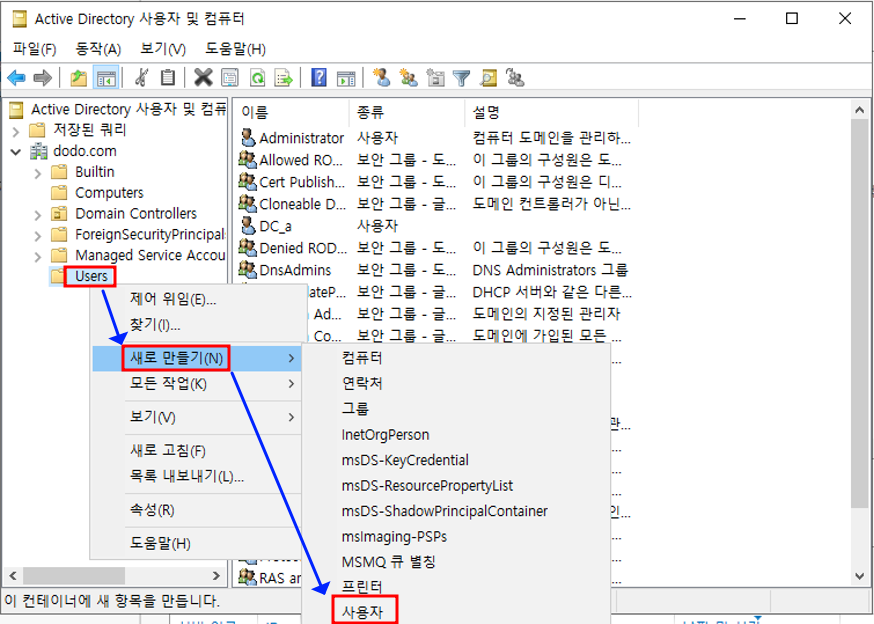Create new user via toolbar icon
The height and width of the screenshot is (624, 874).
tap(382, 78)
